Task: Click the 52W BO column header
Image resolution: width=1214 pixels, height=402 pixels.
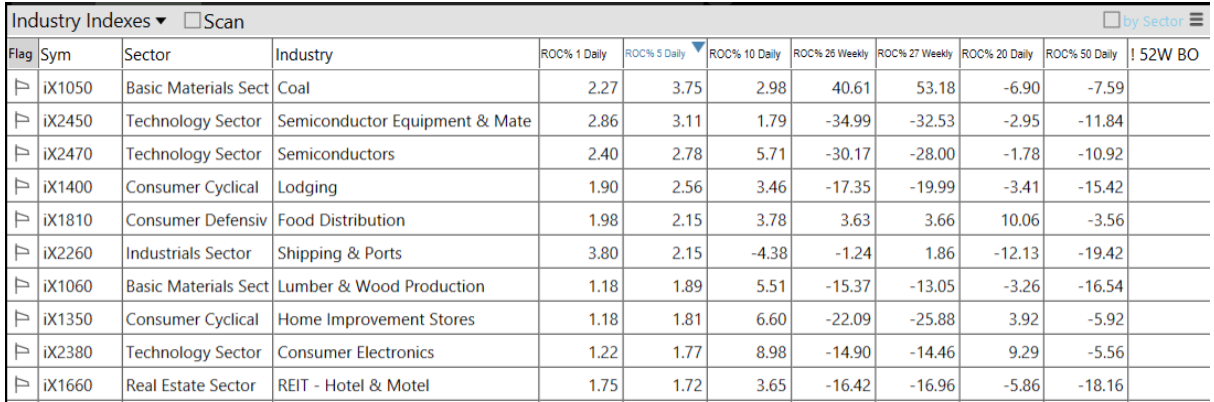Action: tap(1166, 55)
